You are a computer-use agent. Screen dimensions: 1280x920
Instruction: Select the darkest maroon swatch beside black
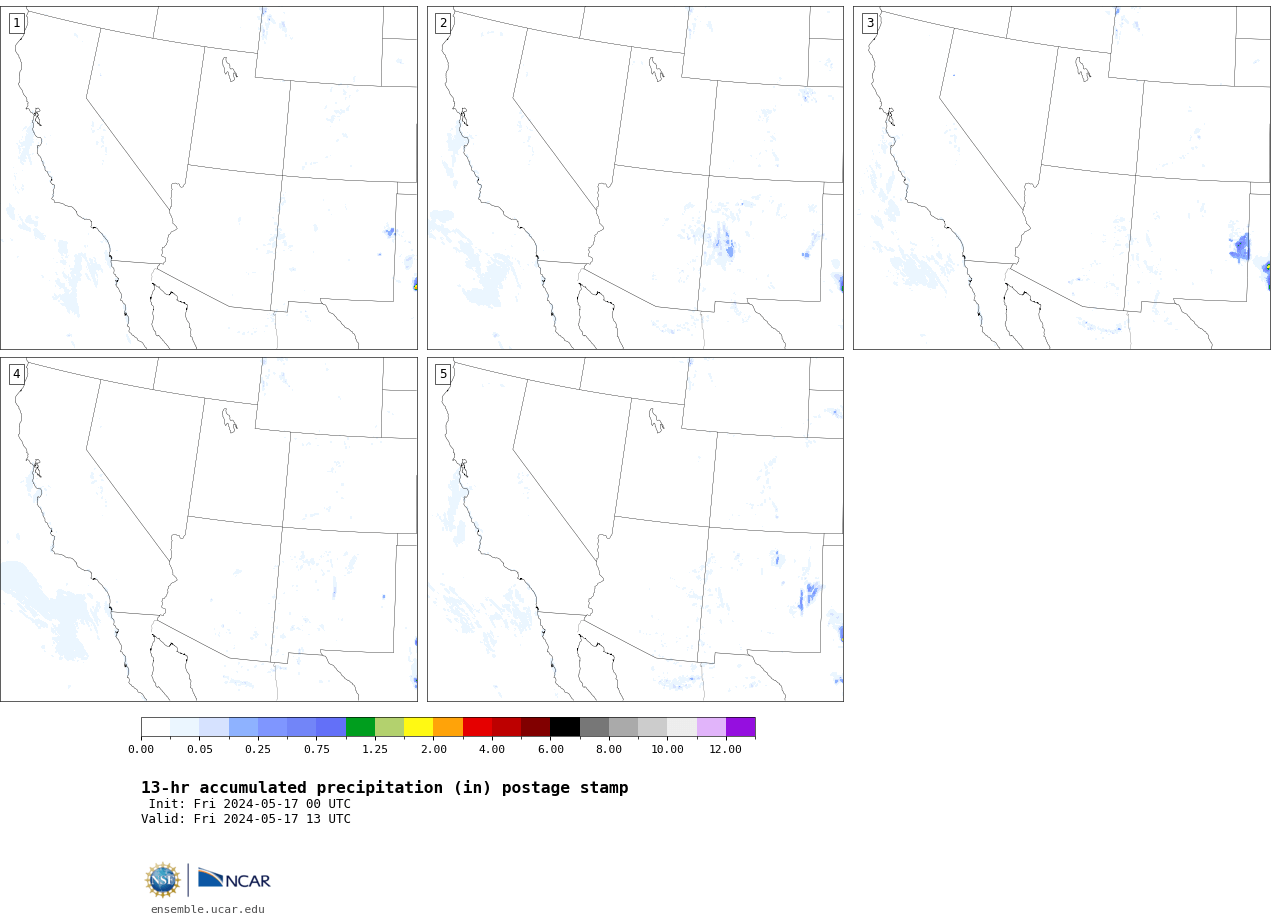point(536,727)
